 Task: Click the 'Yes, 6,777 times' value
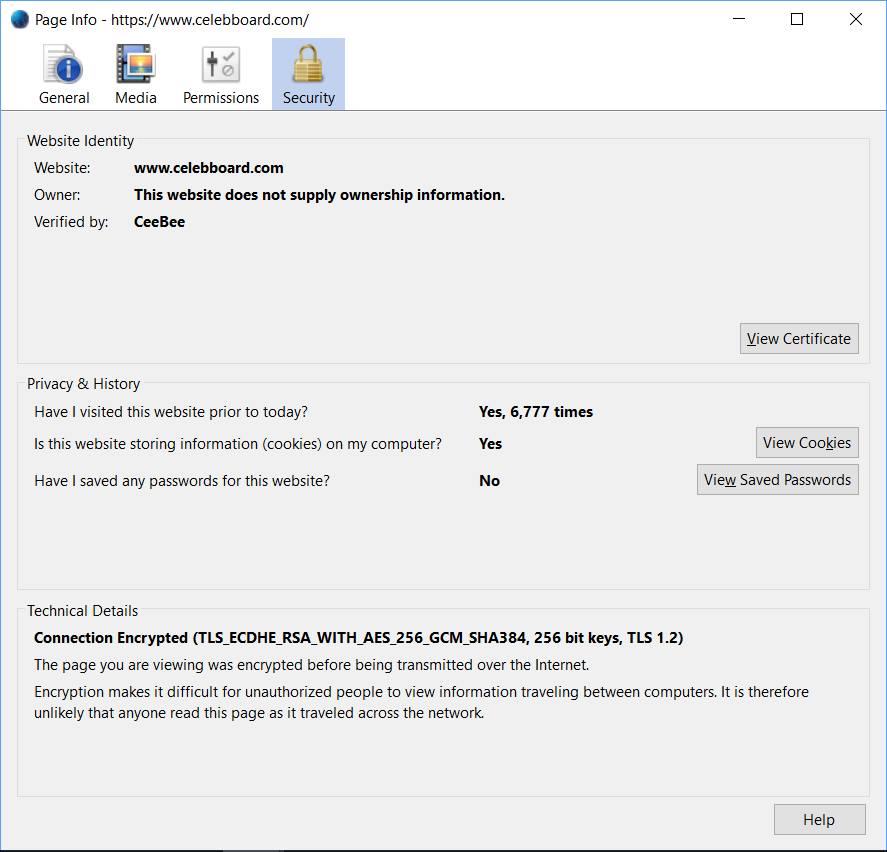(x=536, y=412)
